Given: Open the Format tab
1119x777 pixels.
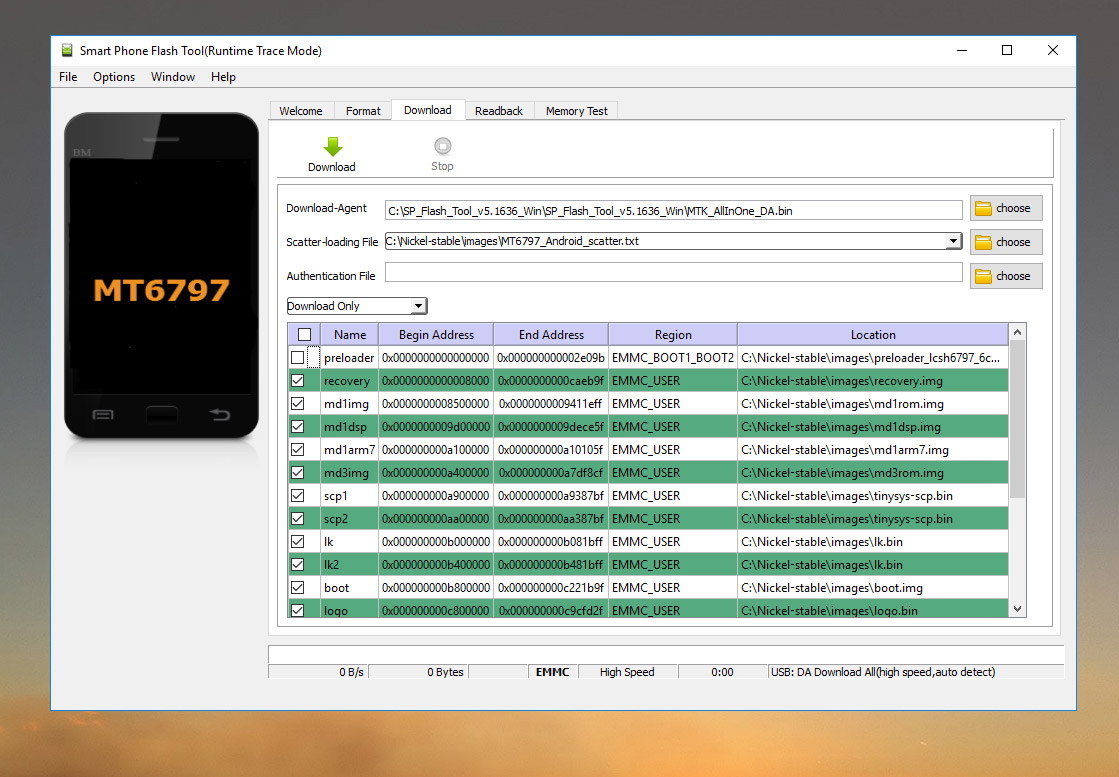Looking at the screenshot, I should tap(363, 111).
